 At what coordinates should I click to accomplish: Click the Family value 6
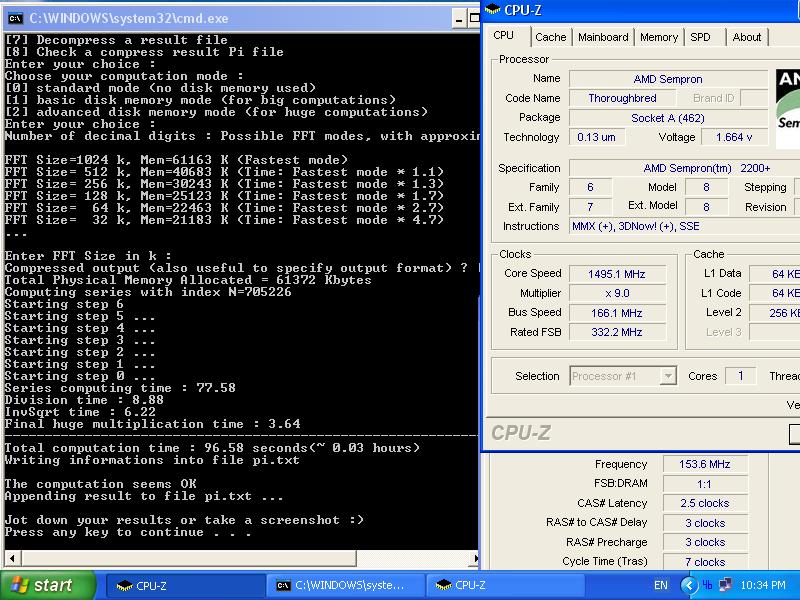pos(590,187)
